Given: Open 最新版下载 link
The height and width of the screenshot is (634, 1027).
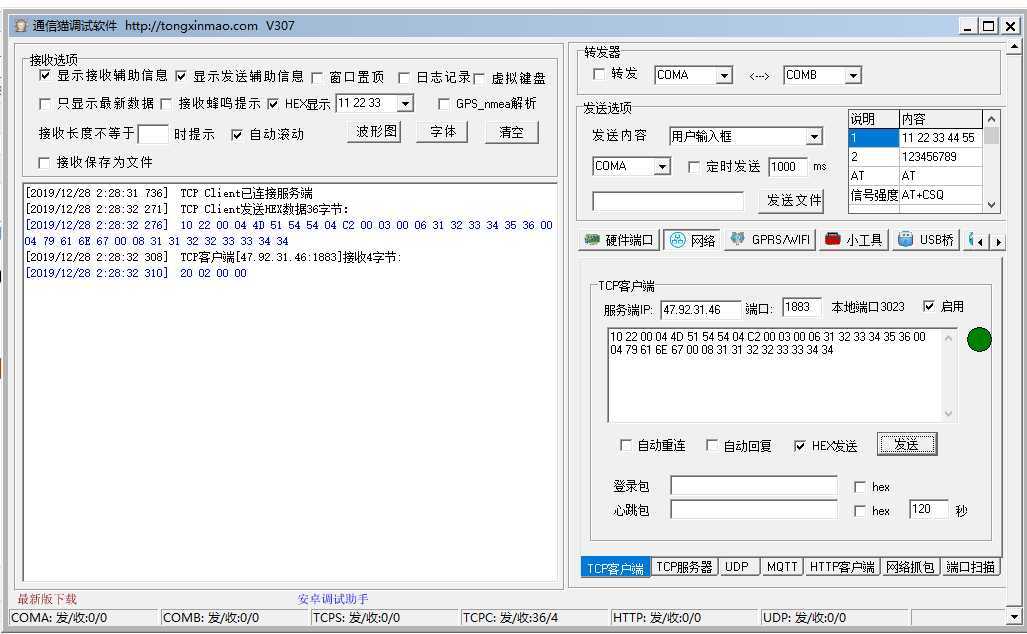Looking at the screenshot, I should (47, 599).
